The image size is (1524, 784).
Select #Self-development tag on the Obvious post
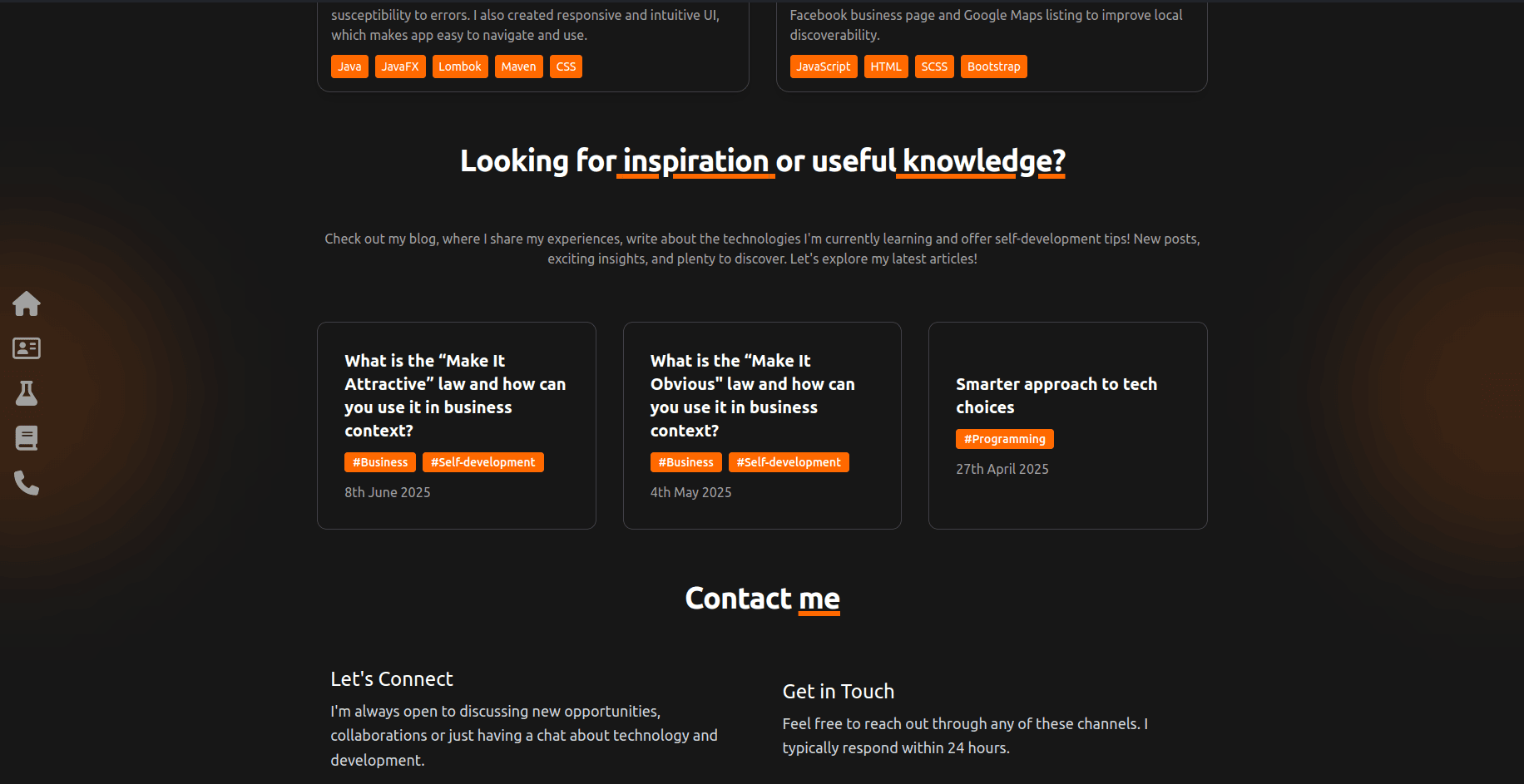[x=789, y=462]
